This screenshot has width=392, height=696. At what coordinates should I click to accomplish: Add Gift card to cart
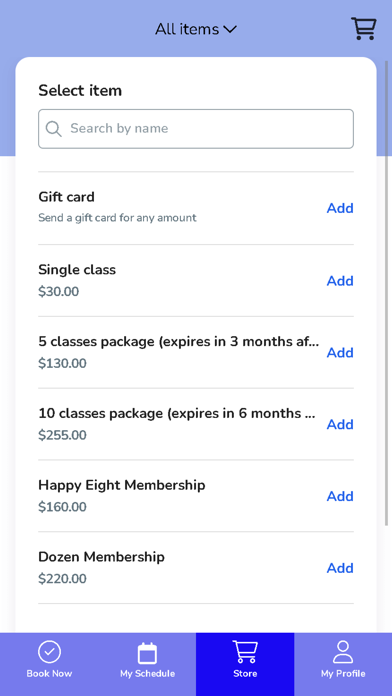(340, 208)
